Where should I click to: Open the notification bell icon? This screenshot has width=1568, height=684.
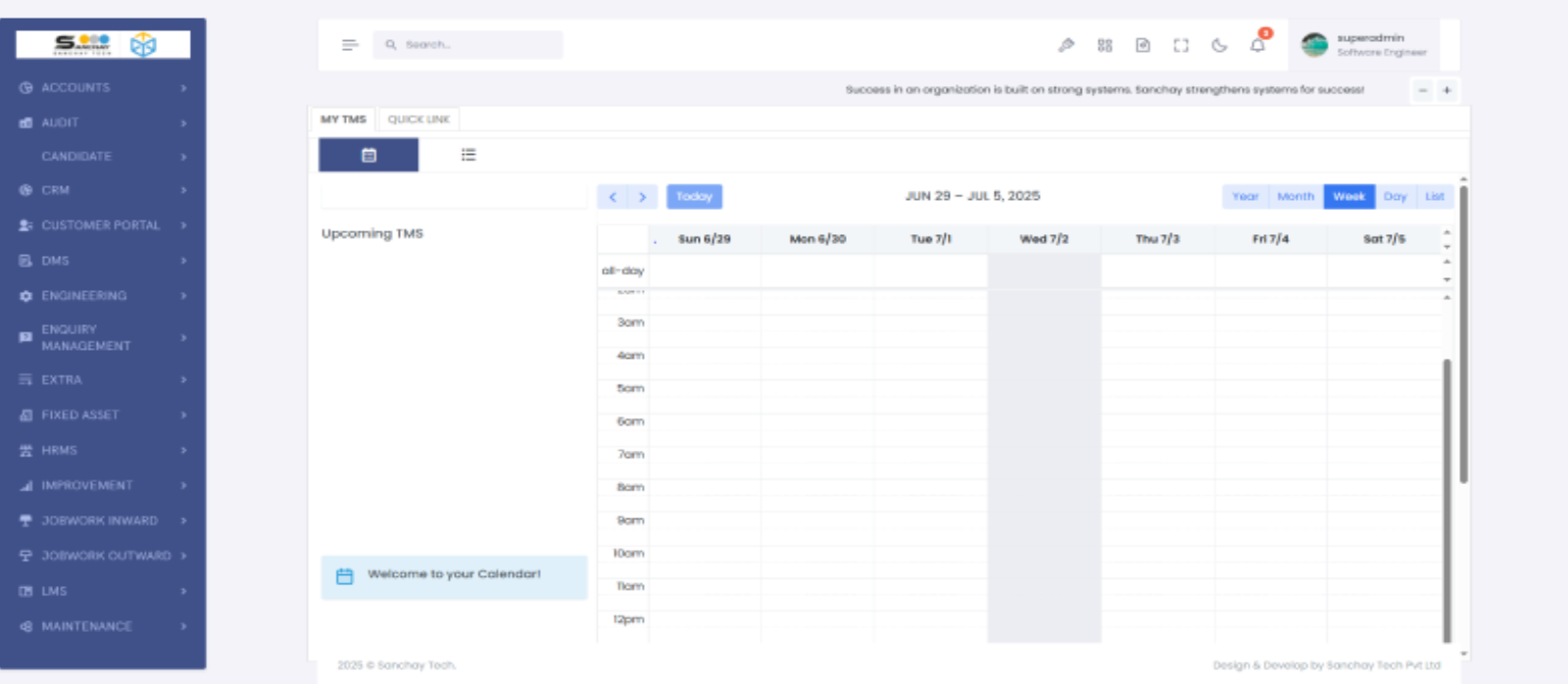click(x=1257, y=45)
